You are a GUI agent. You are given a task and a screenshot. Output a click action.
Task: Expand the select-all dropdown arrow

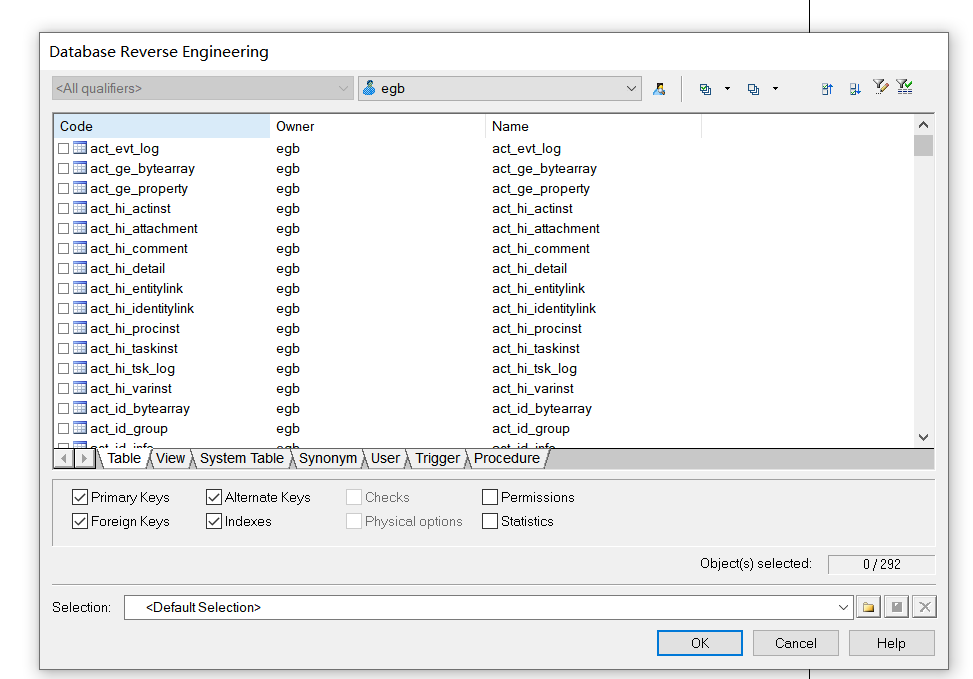tap(726, 88)
